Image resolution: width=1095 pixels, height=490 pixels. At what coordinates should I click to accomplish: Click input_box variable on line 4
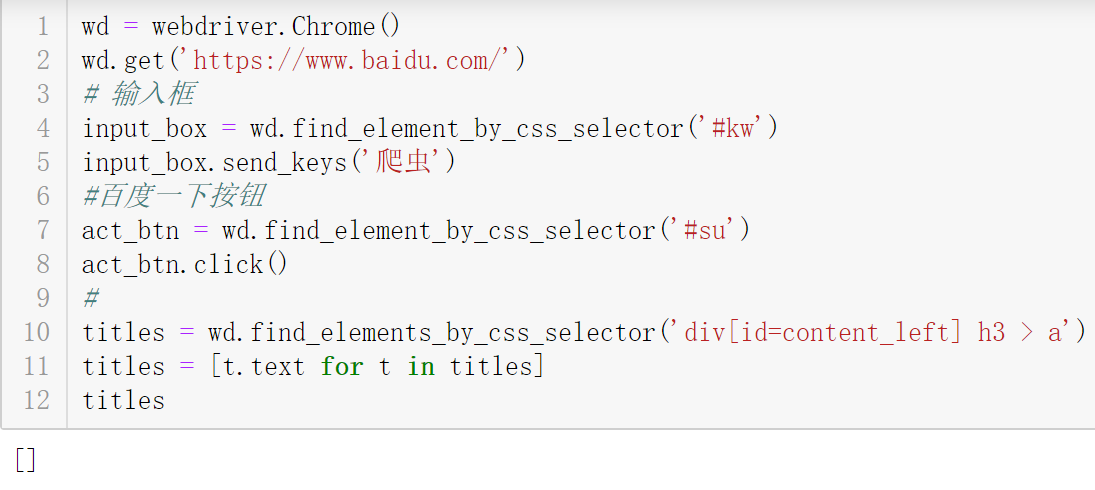(x=145, y=128)
